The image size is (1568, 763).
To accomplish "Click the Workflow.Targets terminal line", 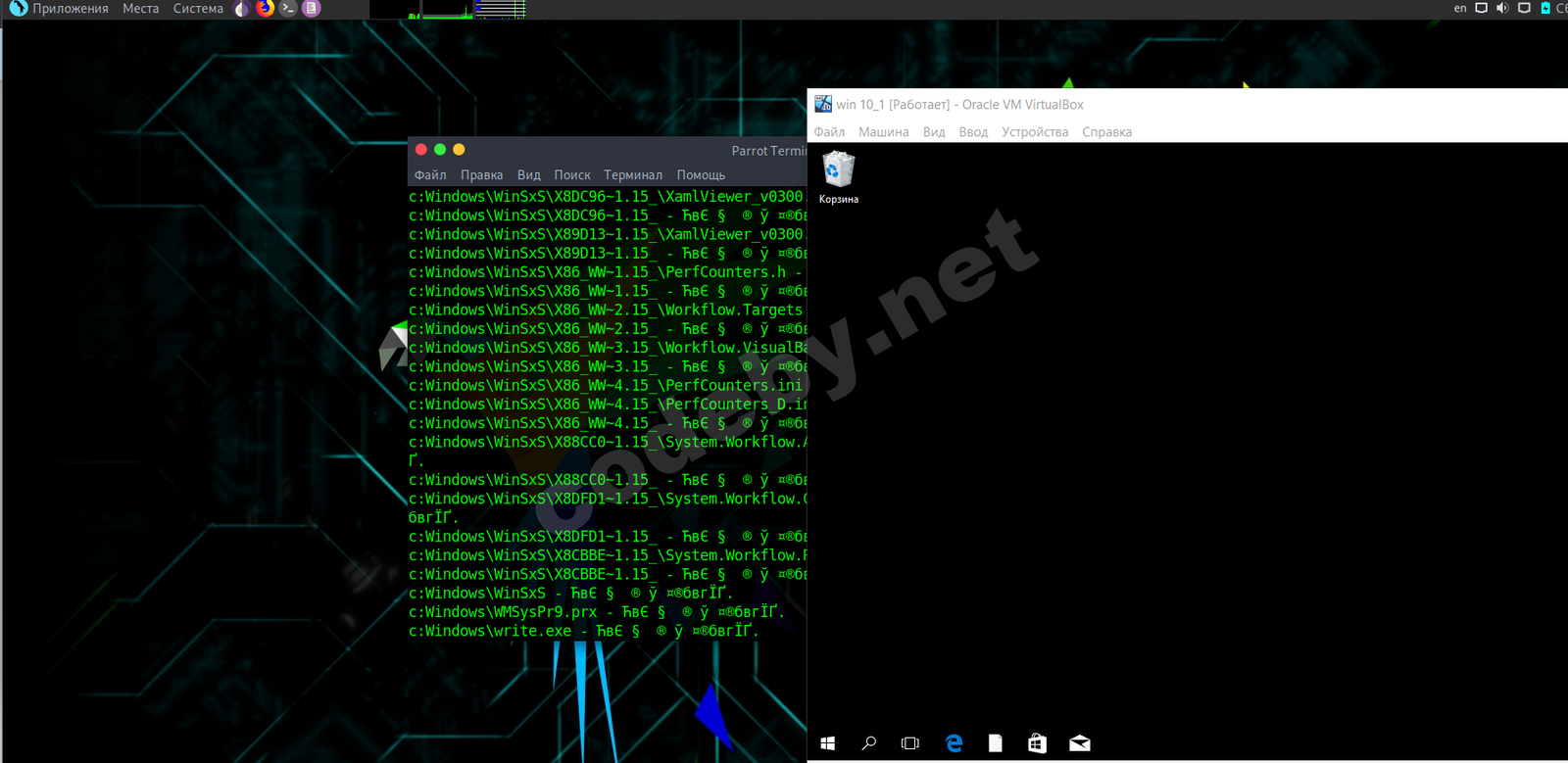I will point(608,310).
